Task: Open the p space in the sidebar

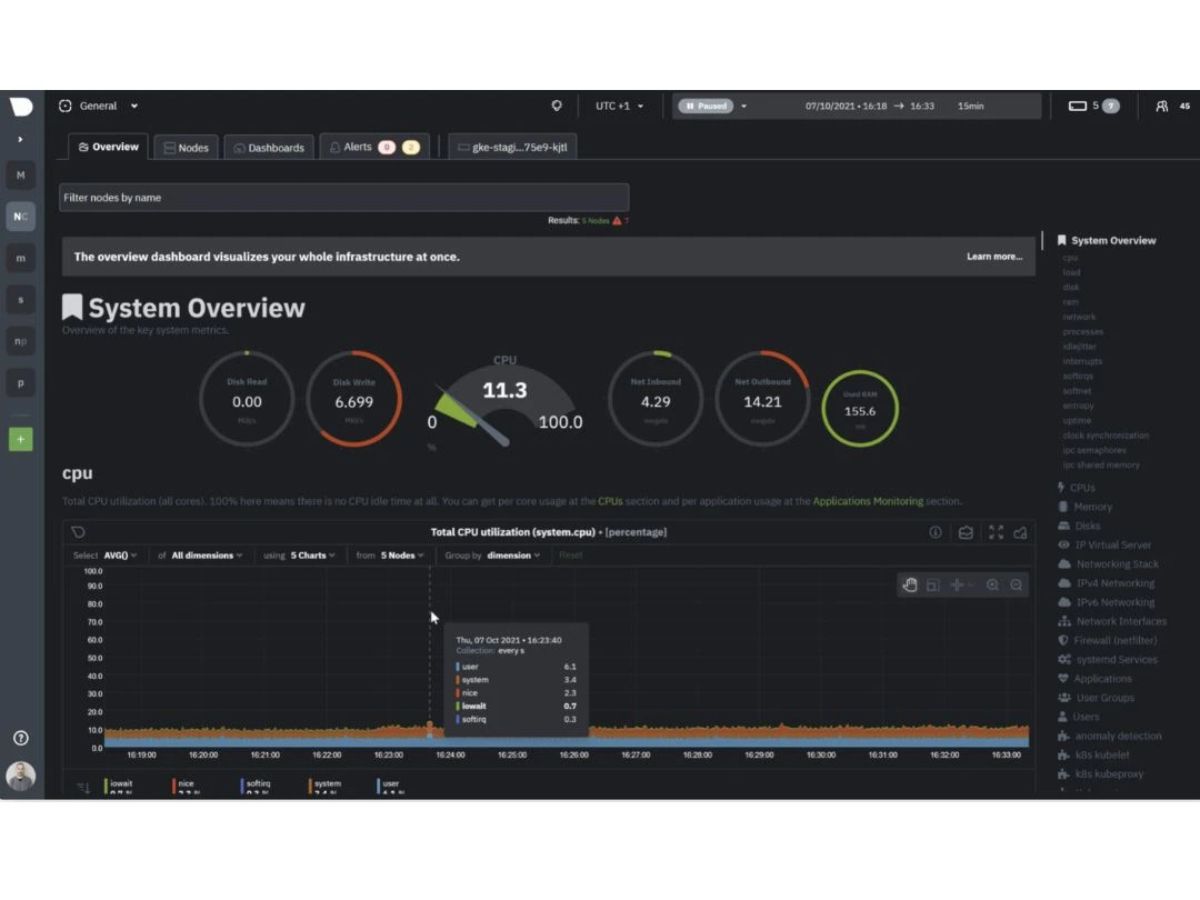Action: 21,383
